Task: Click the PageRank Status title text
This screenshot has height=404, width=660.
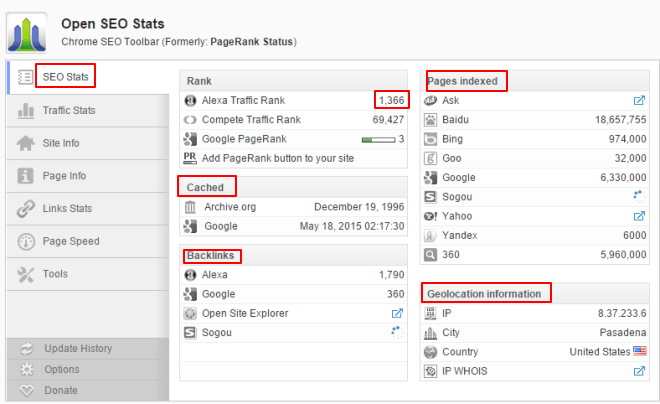Action: (x=251, y=42)
